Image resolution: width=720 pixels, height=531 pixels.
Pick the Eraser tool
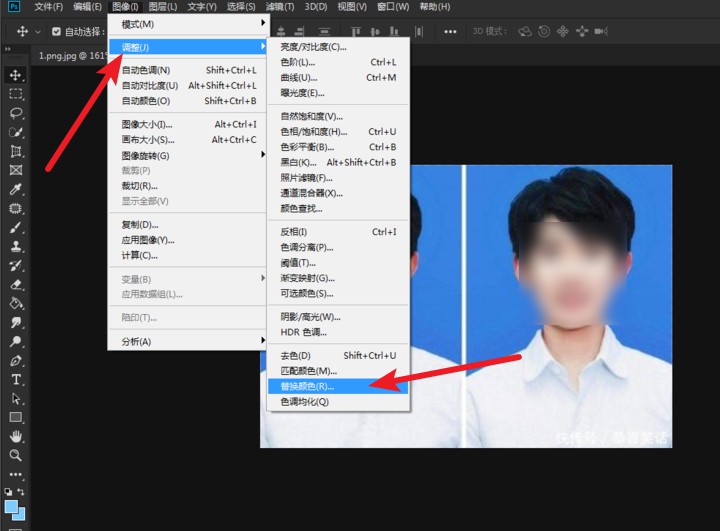tap(16, 284)
